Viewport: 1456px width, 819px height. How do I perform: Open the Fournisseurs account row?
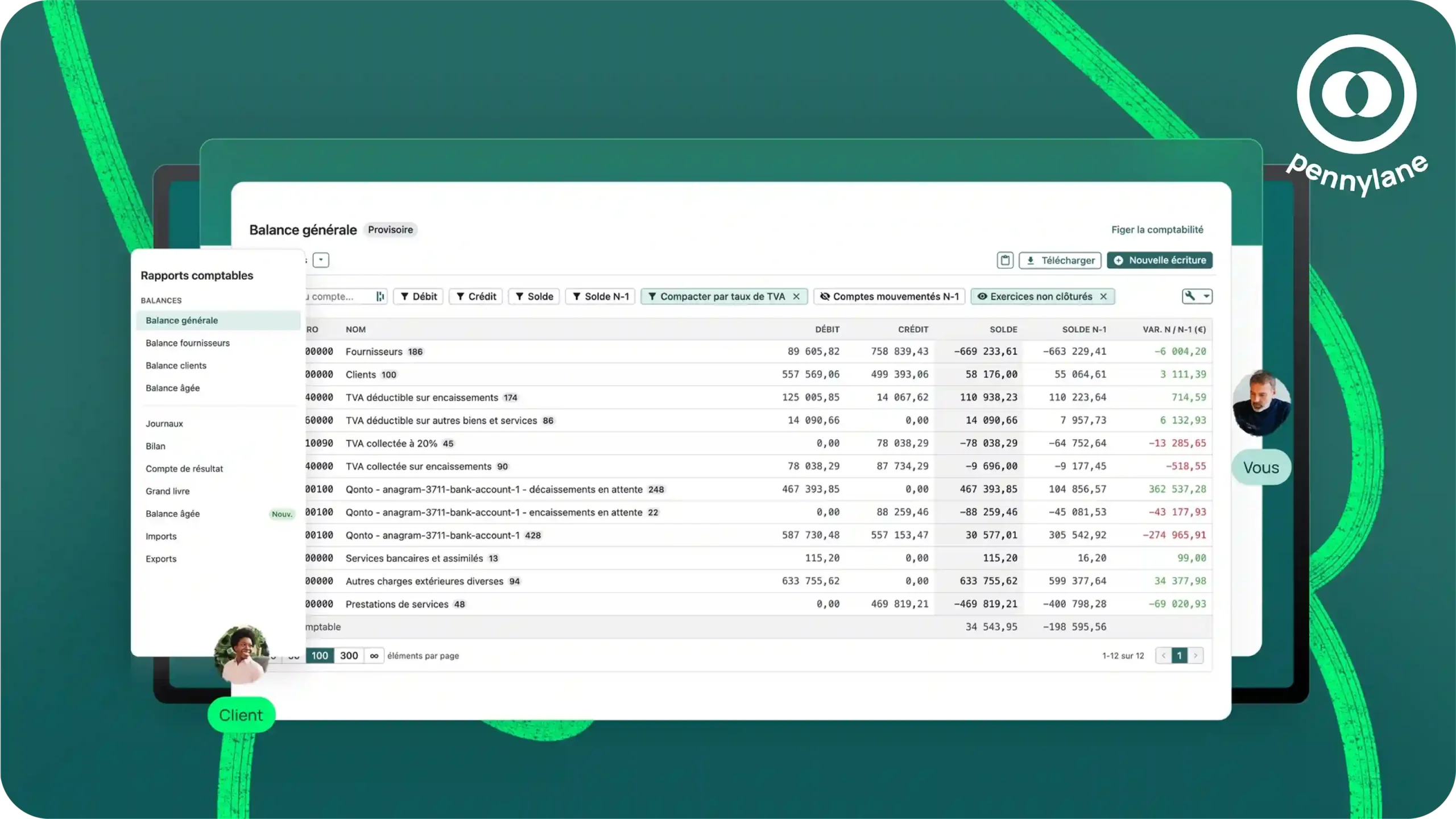coord(759,351)
